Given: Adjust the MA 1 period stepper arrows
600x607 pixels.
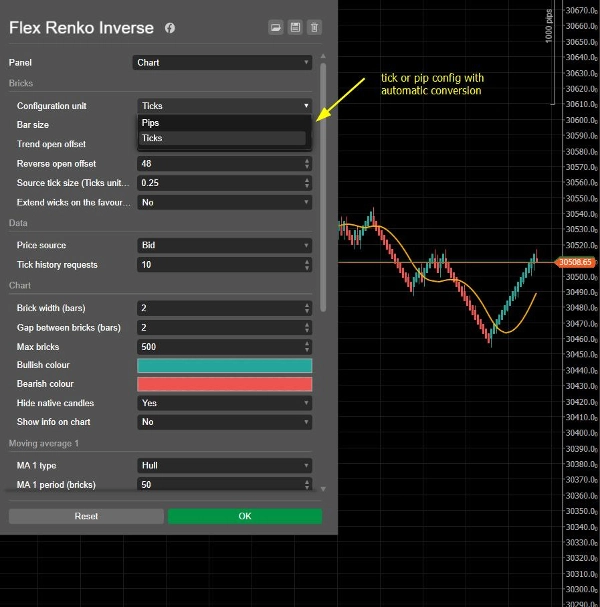Looking at the screenshot, I should tap(307, 484).
